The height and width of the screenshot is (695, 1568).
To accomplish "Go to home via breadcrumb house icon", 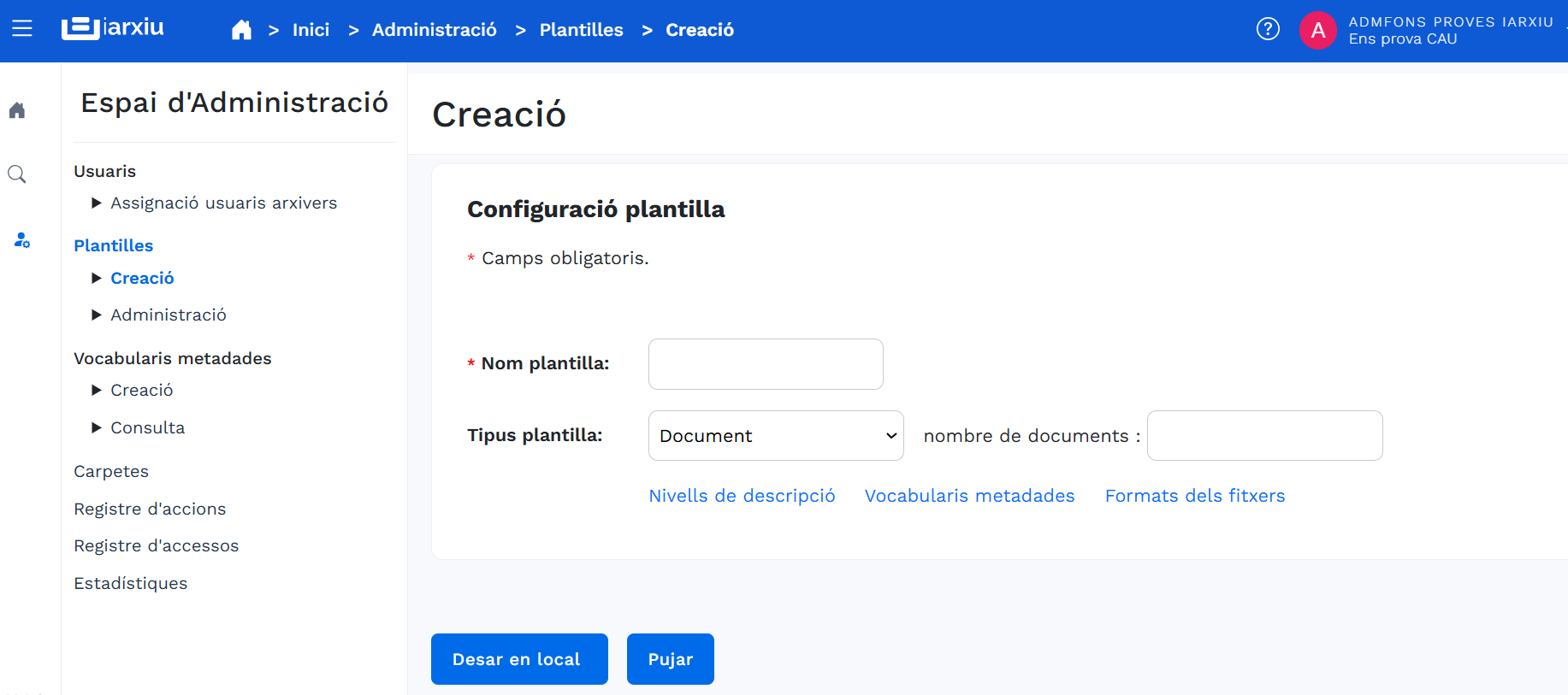I will point(242,30).
